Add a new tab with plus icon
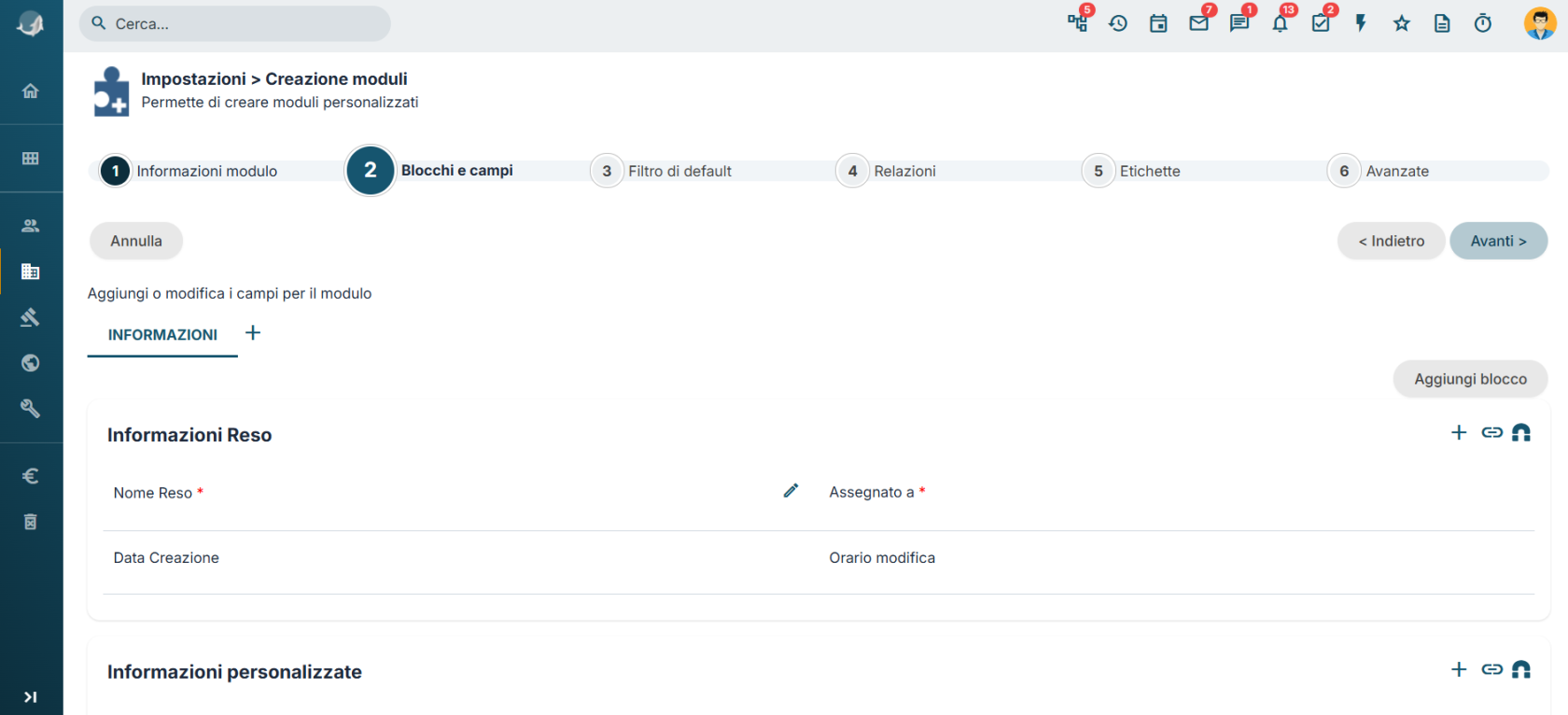The height and width of the screenshot is (715, 1568). 253,333
